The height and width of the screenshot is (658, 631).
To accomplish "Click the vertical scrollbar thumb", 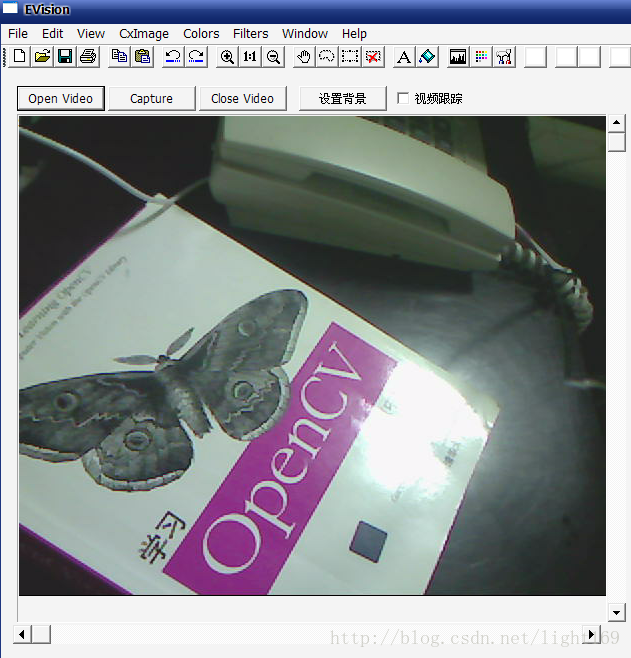I will [617, 142].
